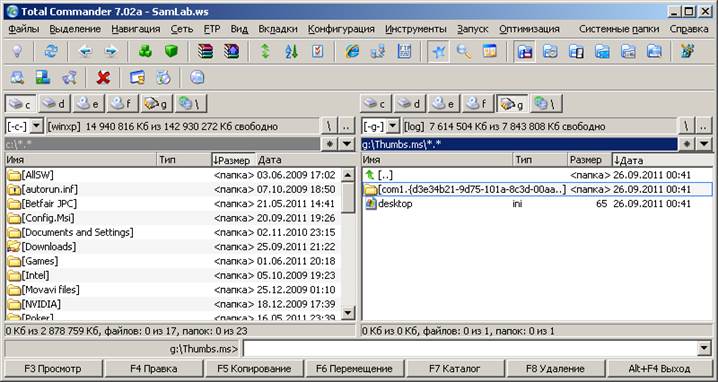Screen dimensions: 718x382
Task: Pack files with the stacked-books archive icon
Action: tap(206, 51)
